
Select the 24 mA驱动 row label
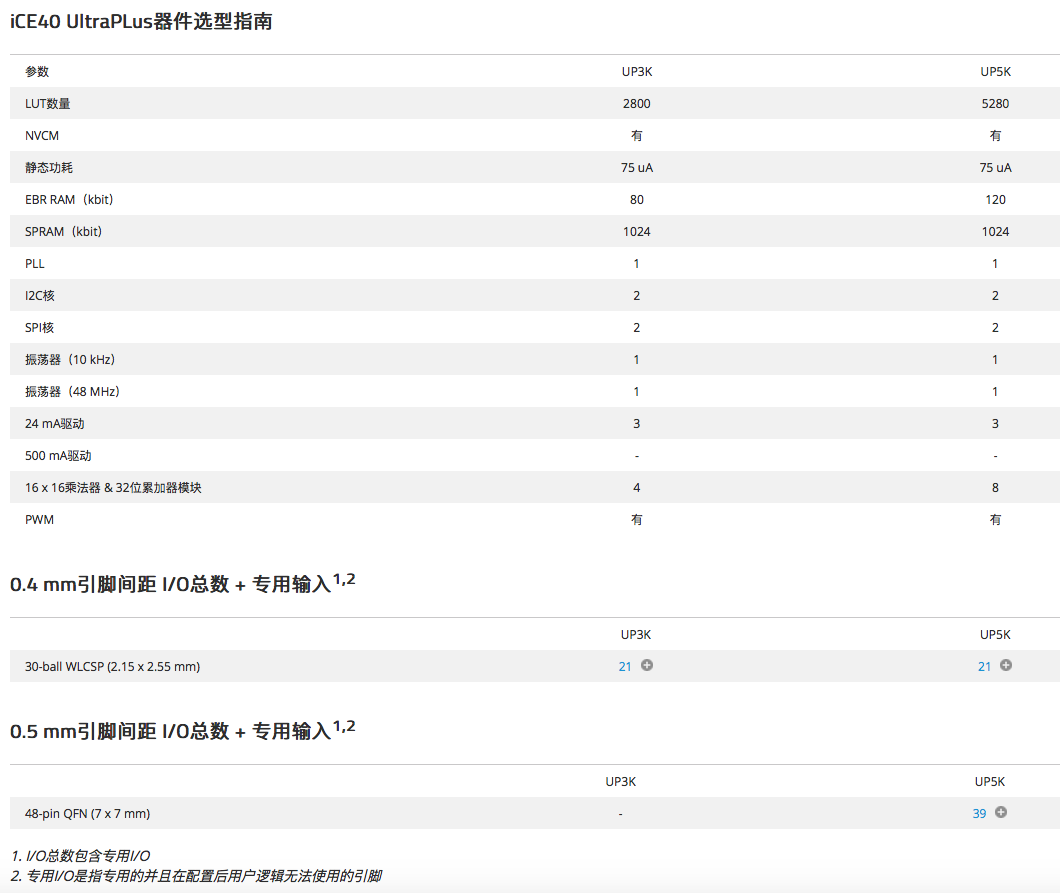(55, 424)
